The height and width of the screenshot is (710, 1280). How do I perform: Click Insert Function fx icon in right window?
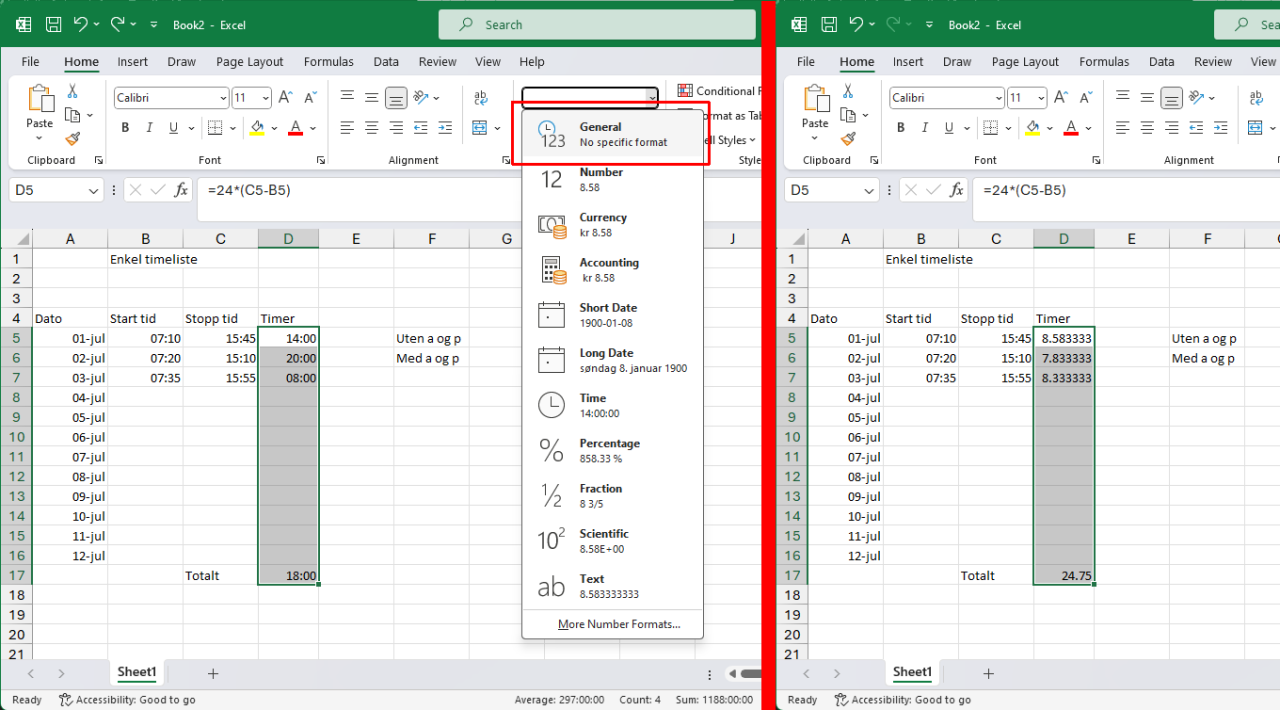coord(956,190)
